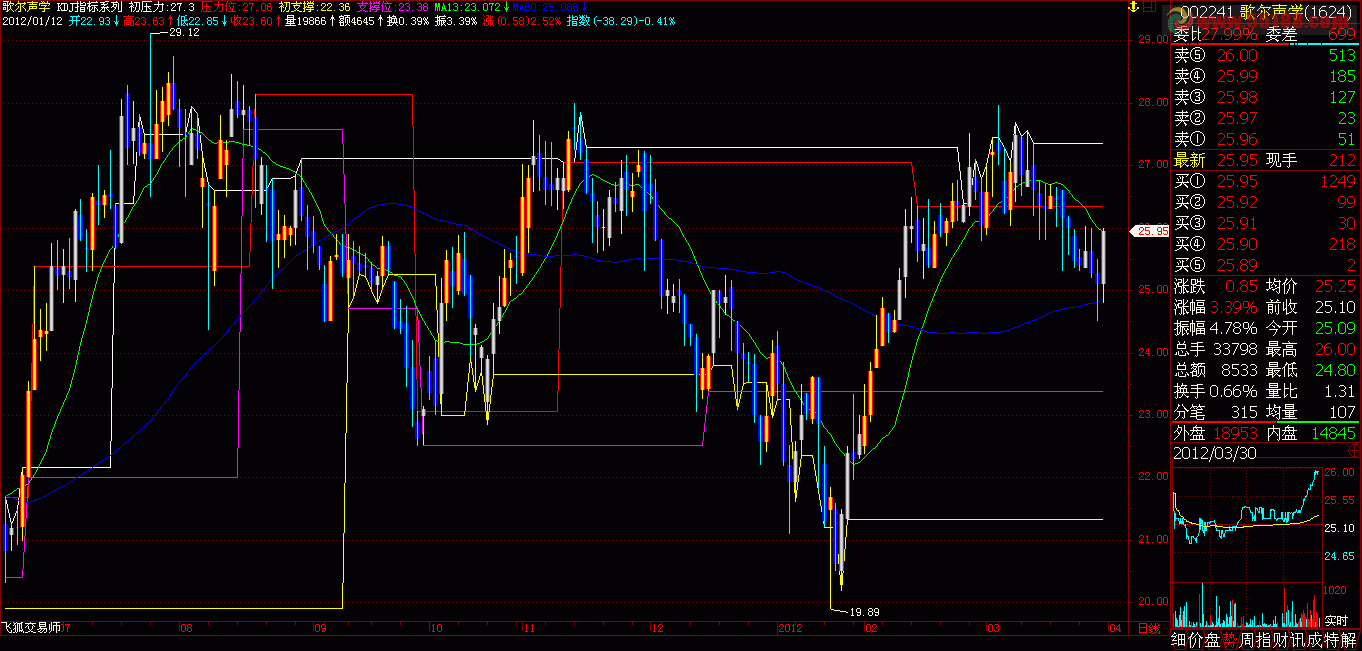Click the 今开 25.09 value
The image size is (1362, 651).
(1336, 328)
